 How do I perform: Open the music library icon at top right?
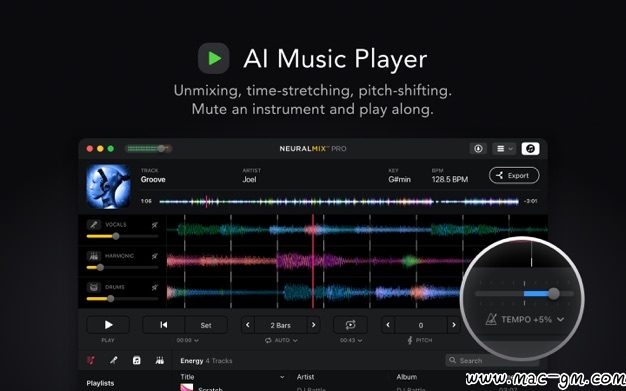coord(530,149)
